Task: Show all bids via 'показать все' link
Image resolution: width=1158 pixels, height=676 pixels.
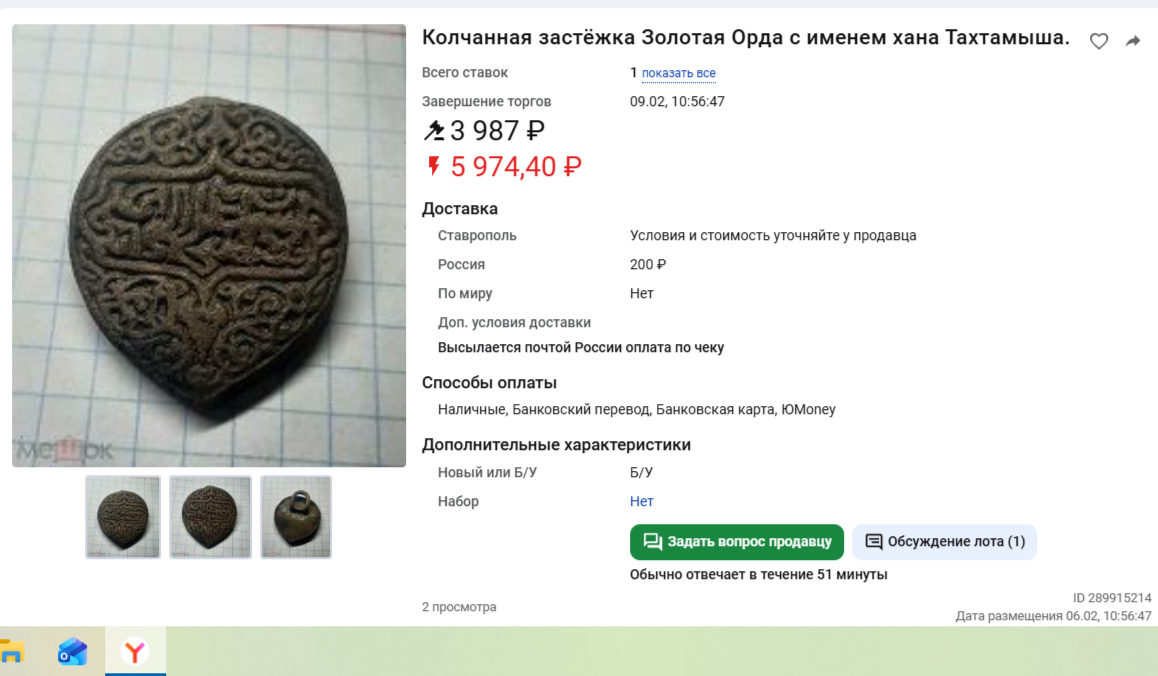Action: coord(678,72)
